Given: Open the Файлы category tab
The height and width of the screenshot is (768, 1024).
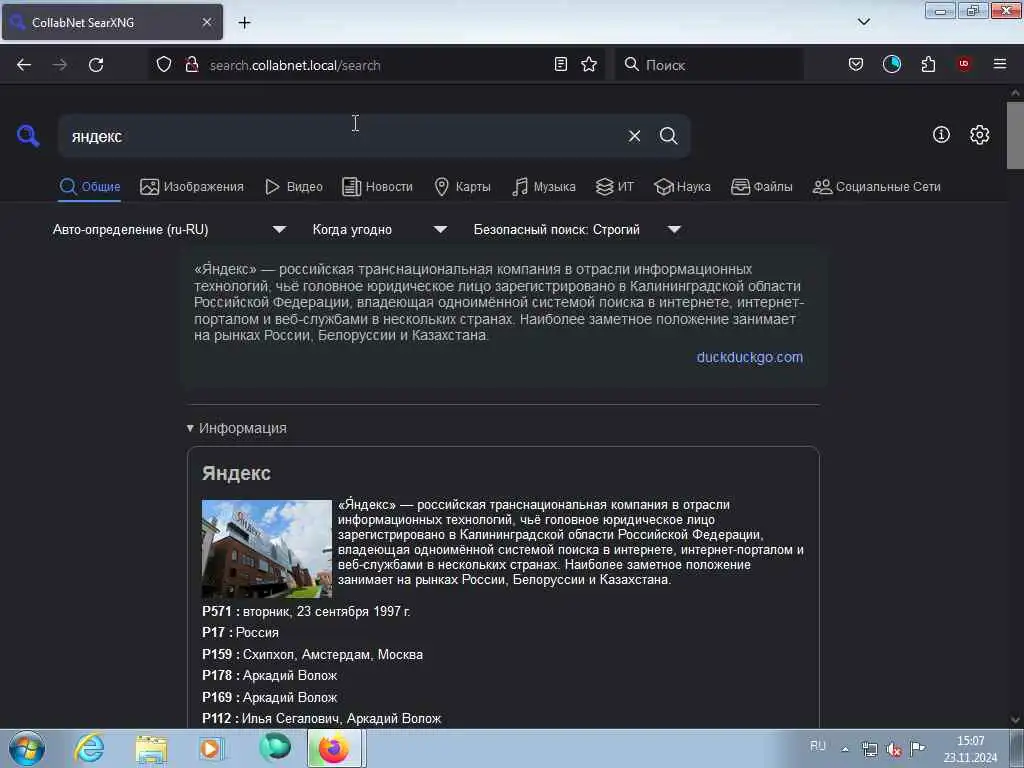Looking at the screenshot, I should (761, 187).
